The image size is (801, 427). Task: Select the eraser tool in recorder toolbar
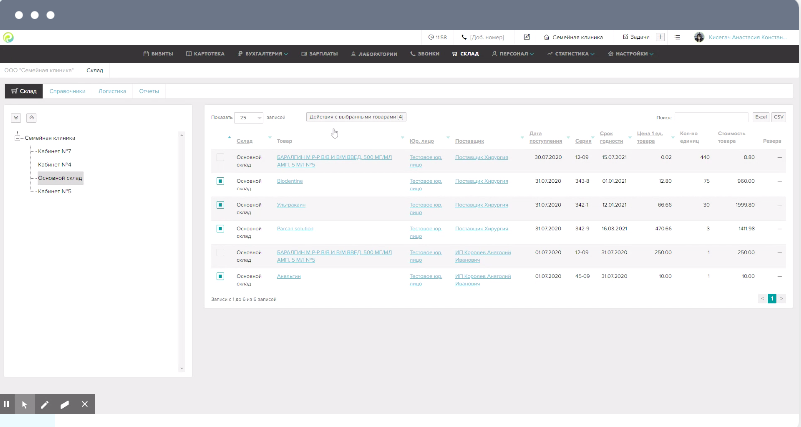point(64,404)
